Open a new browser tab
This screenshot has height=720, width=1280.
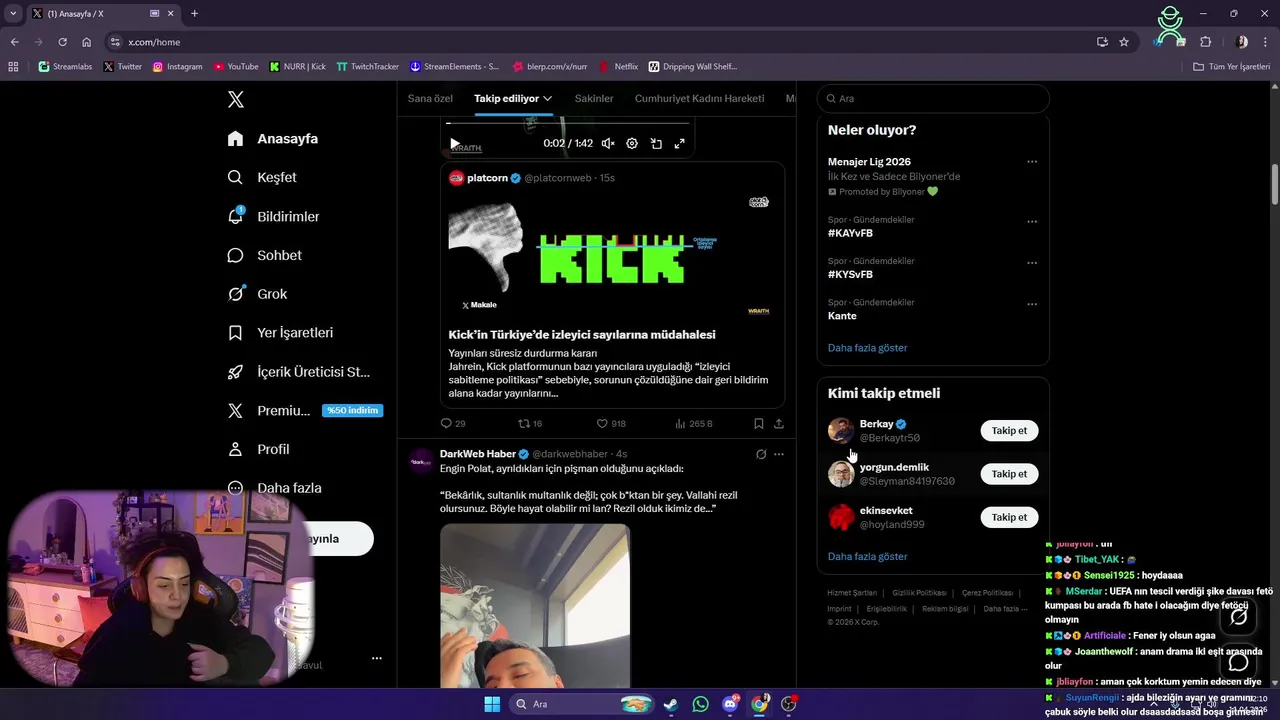[x=194, y=14]
